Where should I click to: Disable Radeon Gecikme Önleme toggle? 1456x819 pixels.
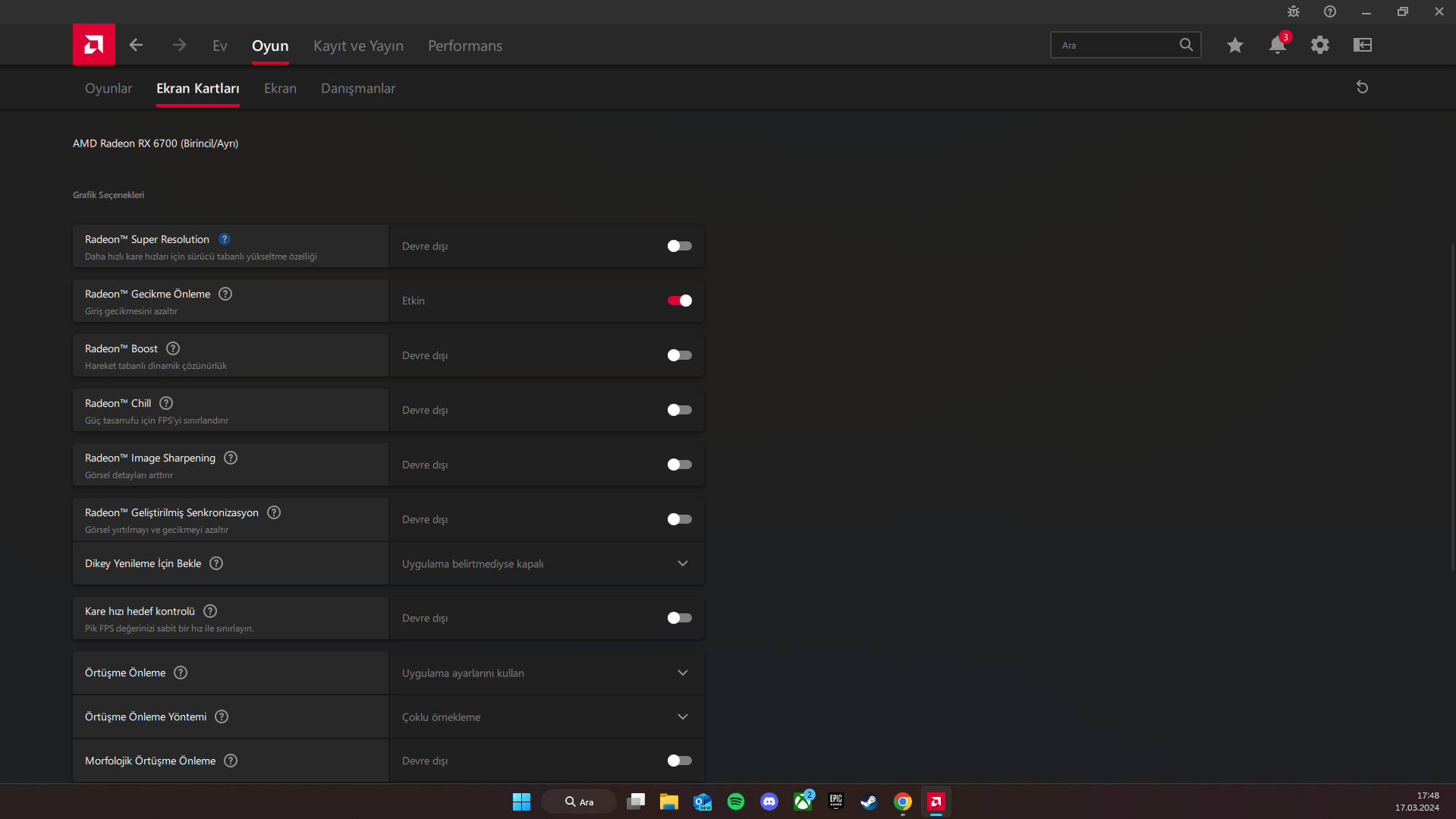click(680, 301)
